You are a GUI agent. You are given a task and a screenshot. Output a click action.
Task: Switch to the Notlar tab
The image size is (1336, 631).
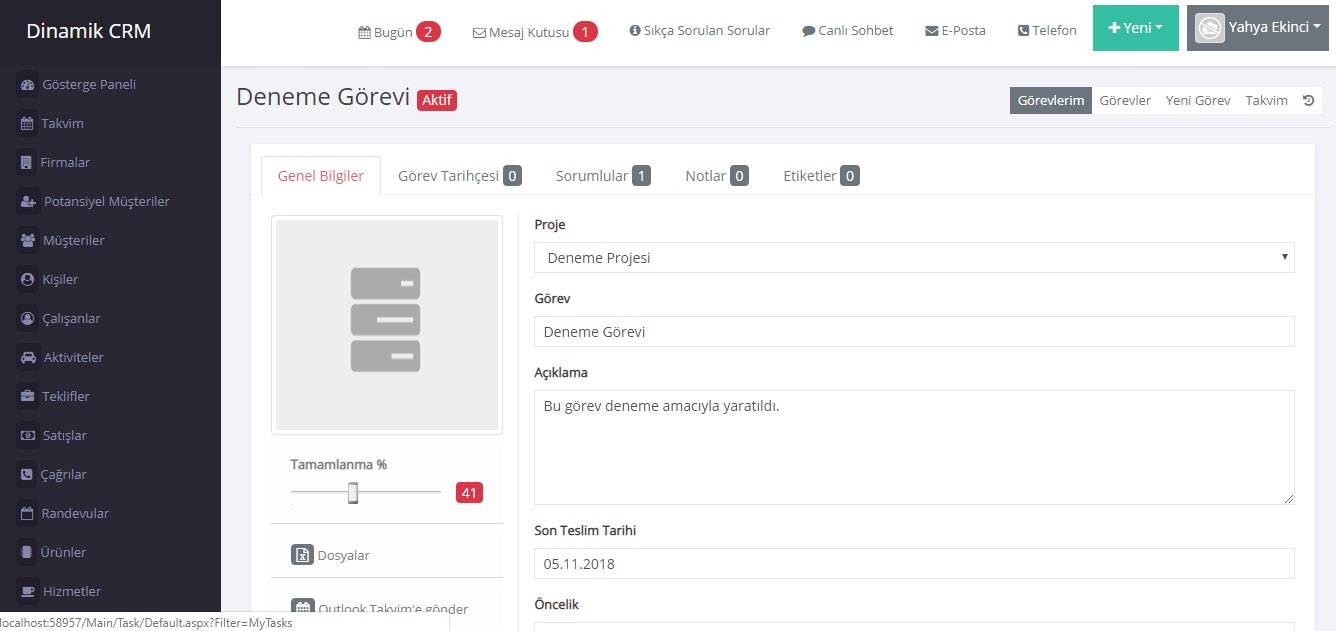coord(716,176)
